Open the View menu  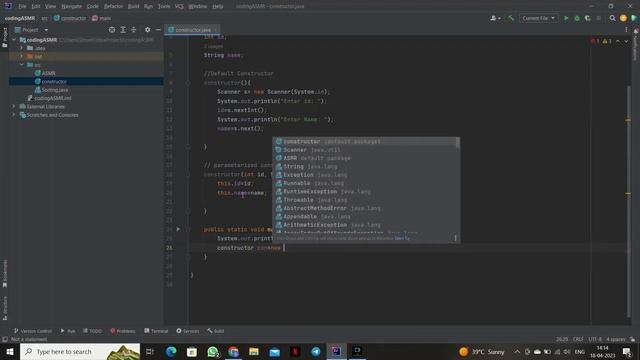(50, 7)
